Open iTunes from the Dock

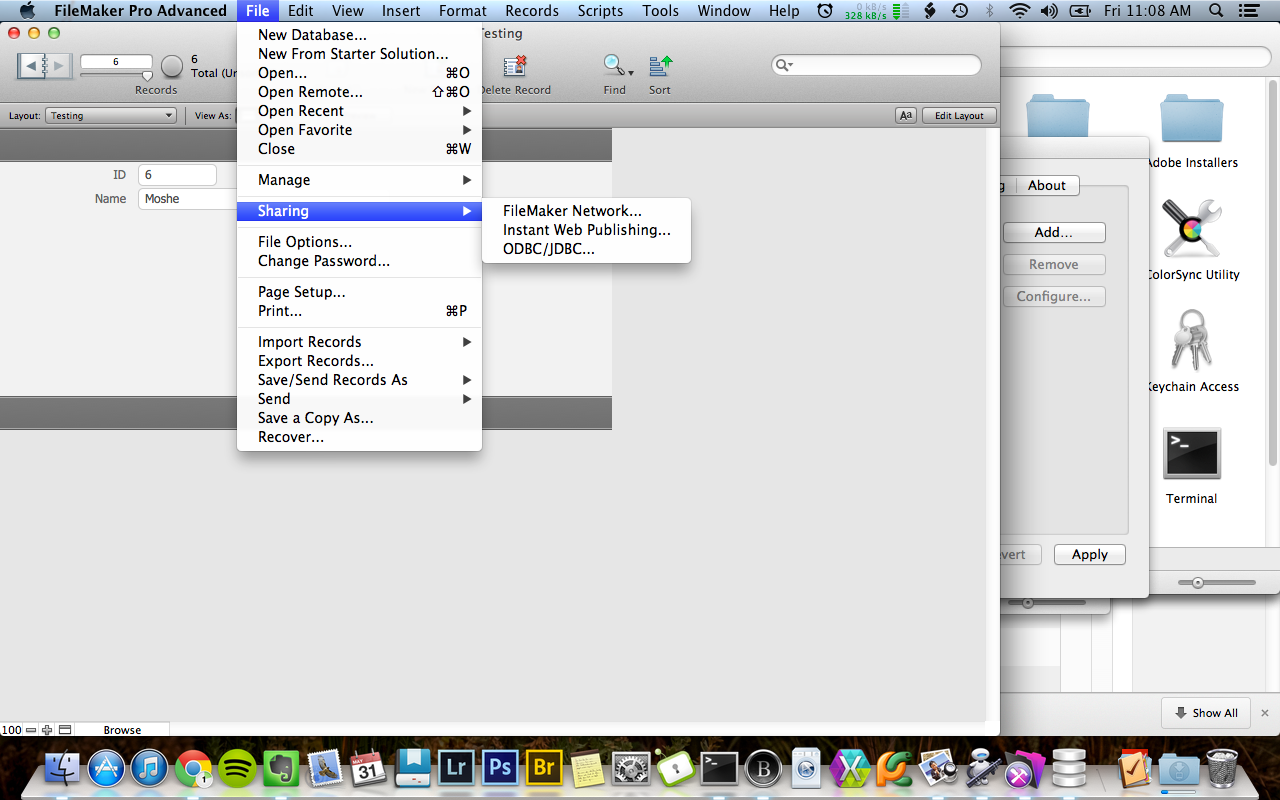(x=150, y=768)
